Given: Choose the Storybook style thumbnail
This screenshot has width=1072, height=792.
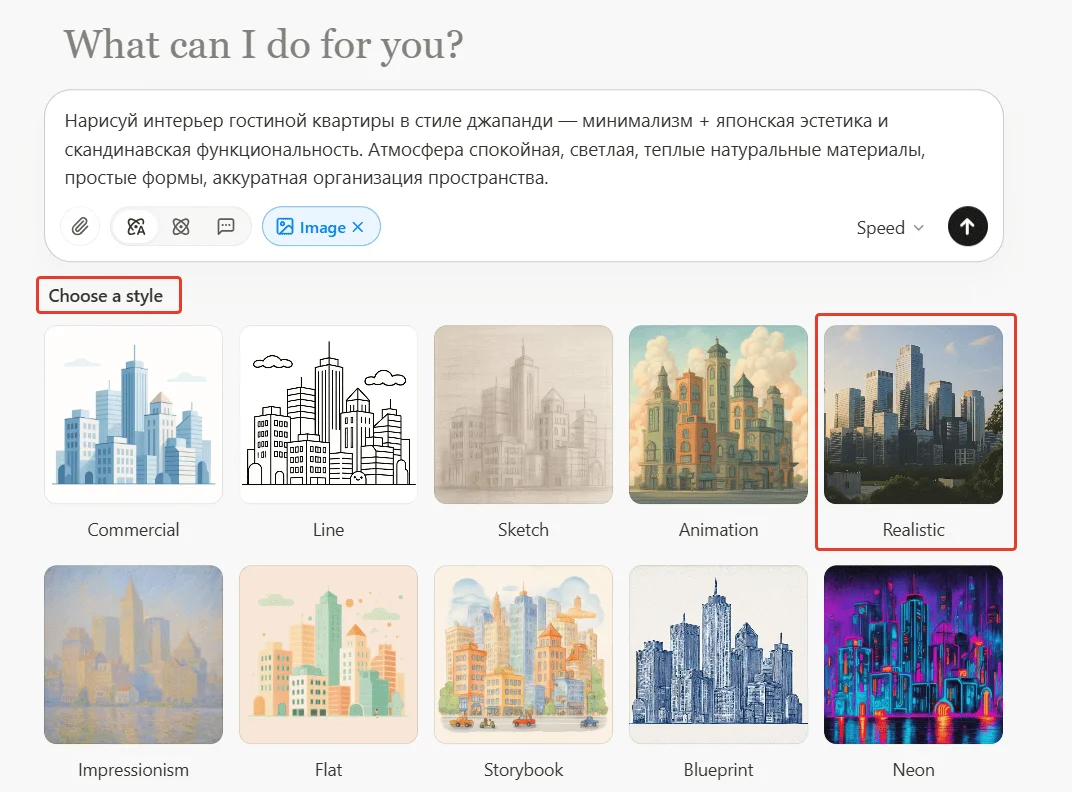Looking at the screenshot, I should (523, 655).
